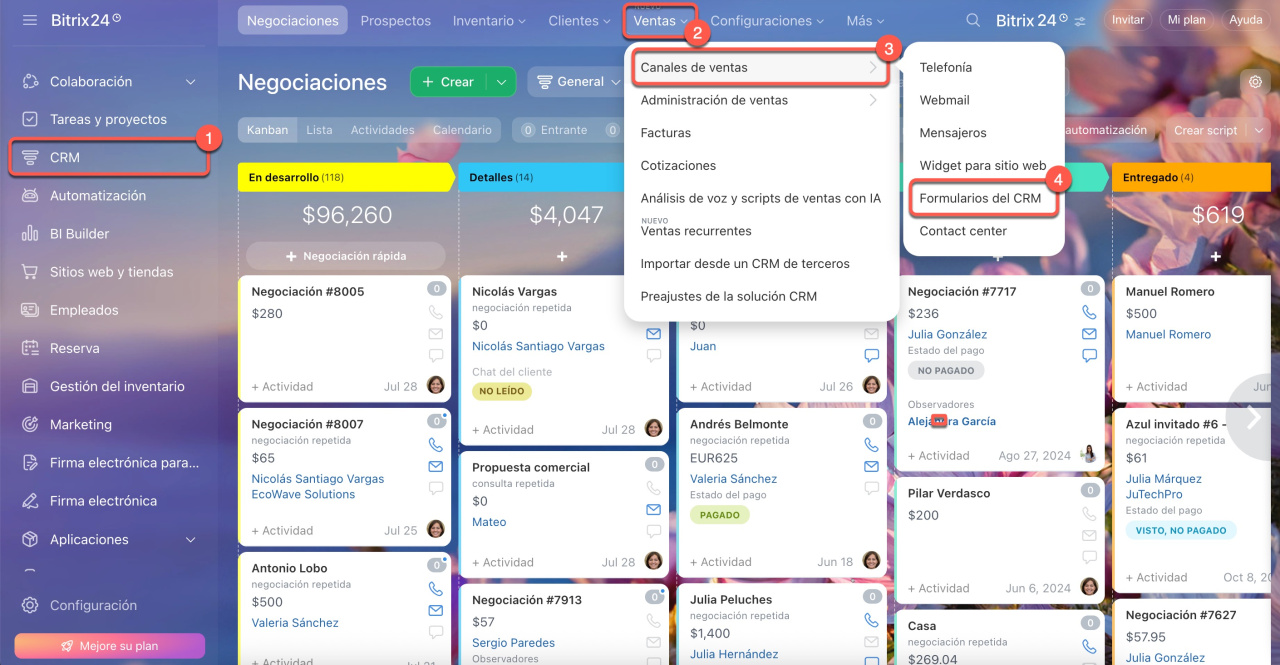
Task: Open the Inventario dropdown in top nav
Action: pyautogui.click(x=490, y=20)
